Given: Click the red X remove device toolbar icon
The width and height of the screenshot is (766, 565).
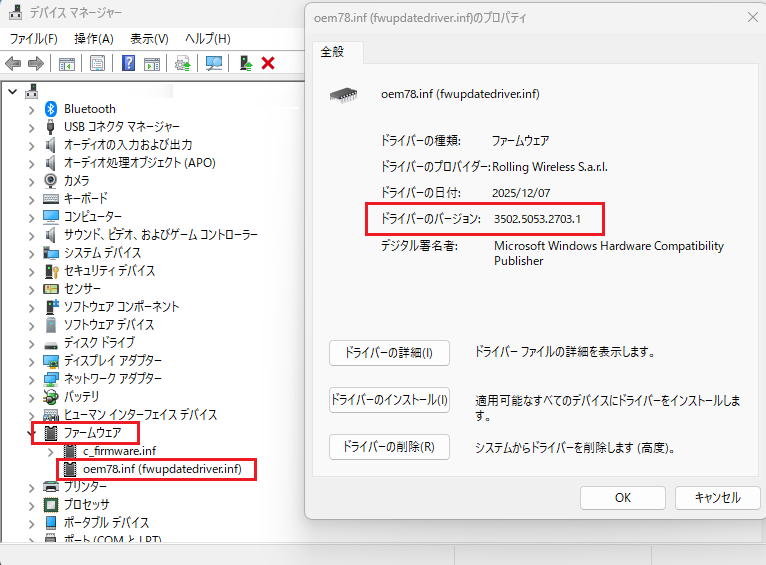Looking at the screenshot, I should (x=268, y=63).
